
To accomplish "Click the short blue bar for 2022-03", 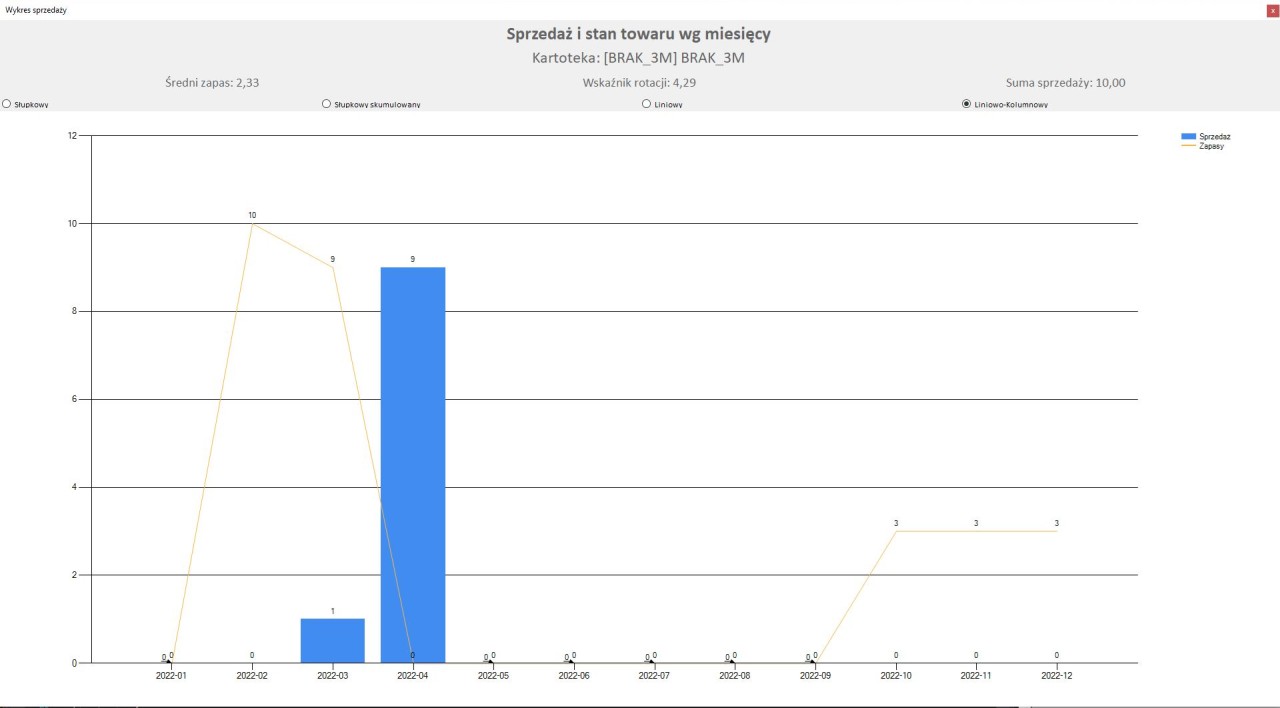I will point(332,640).
